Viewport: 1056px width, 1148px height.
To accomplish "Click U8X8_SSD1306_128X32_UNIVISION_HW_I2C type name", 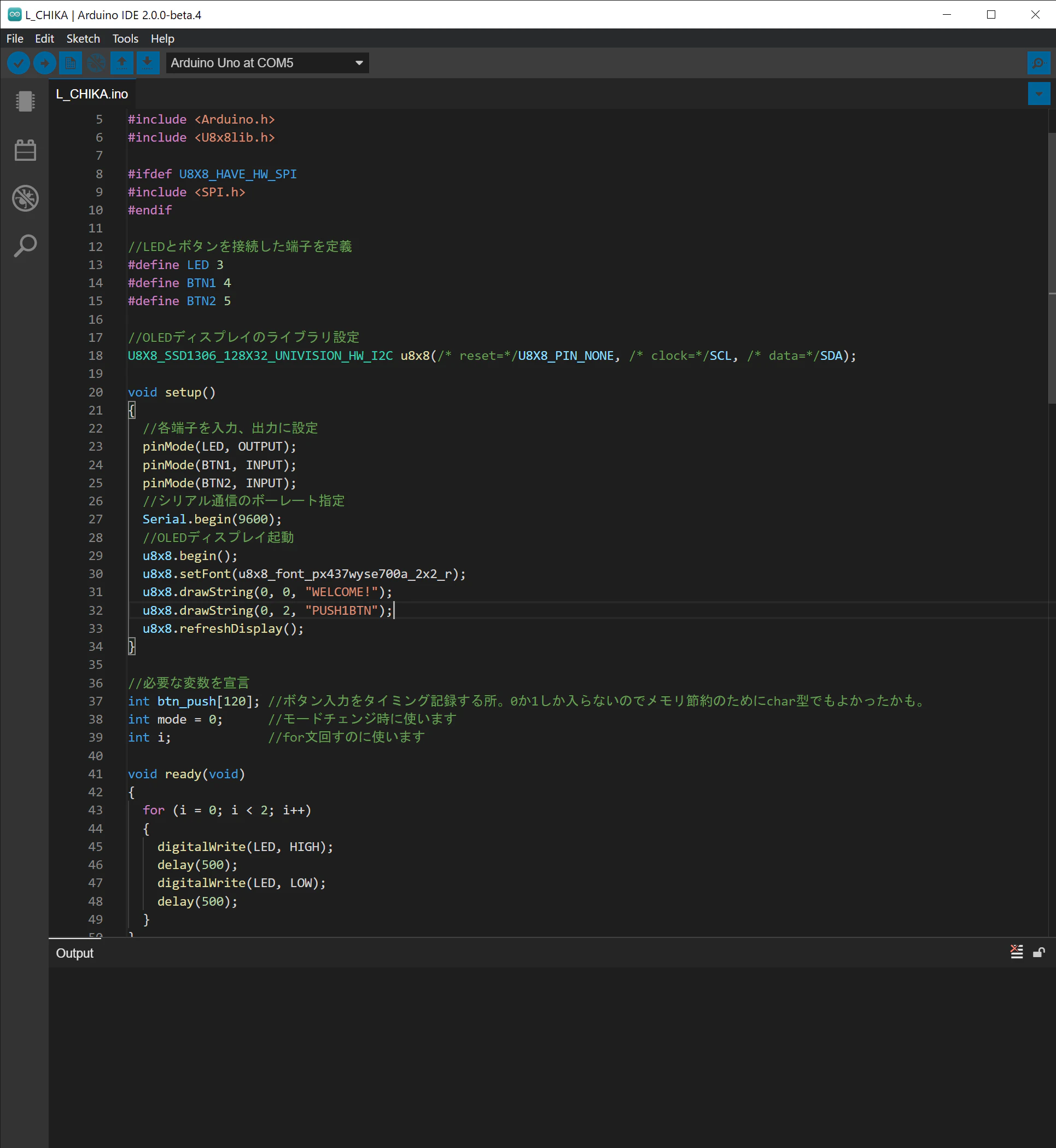I will tap(260, 356).
